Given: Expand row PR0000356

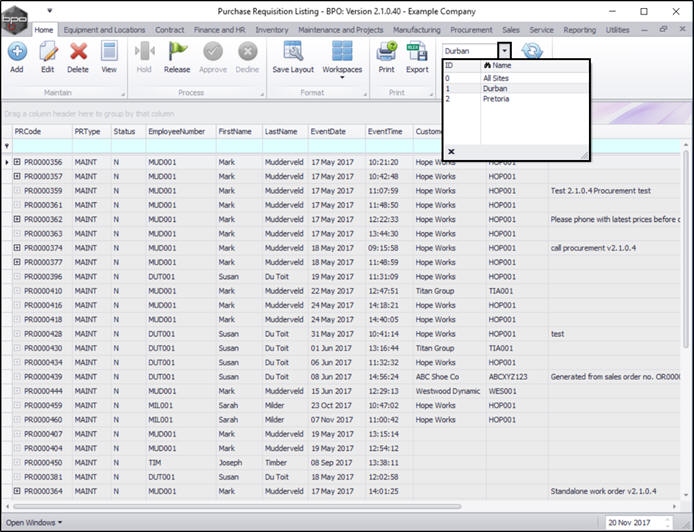Looking at the screenshot, I should click(x=17, y=162).
